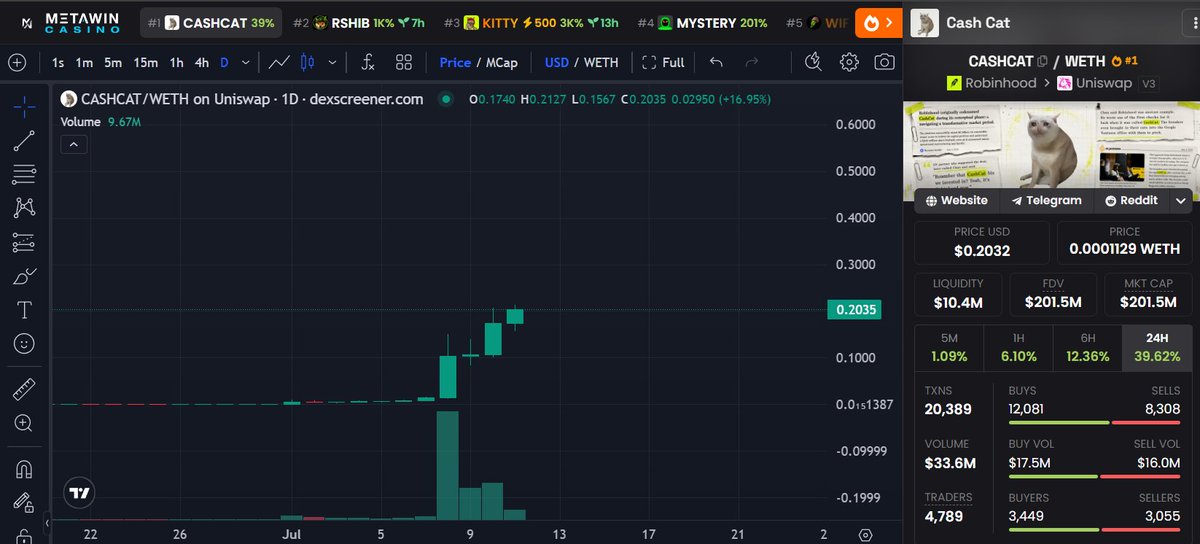
Task: Open the Cash Cat Telegram link
Action: (1047, 200)
